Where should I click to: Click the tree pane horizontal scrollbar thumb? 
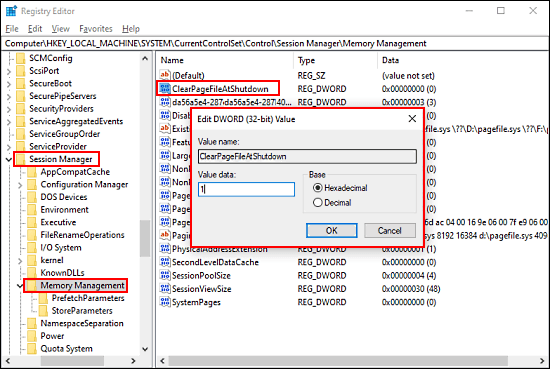click(x=72, y=361)
